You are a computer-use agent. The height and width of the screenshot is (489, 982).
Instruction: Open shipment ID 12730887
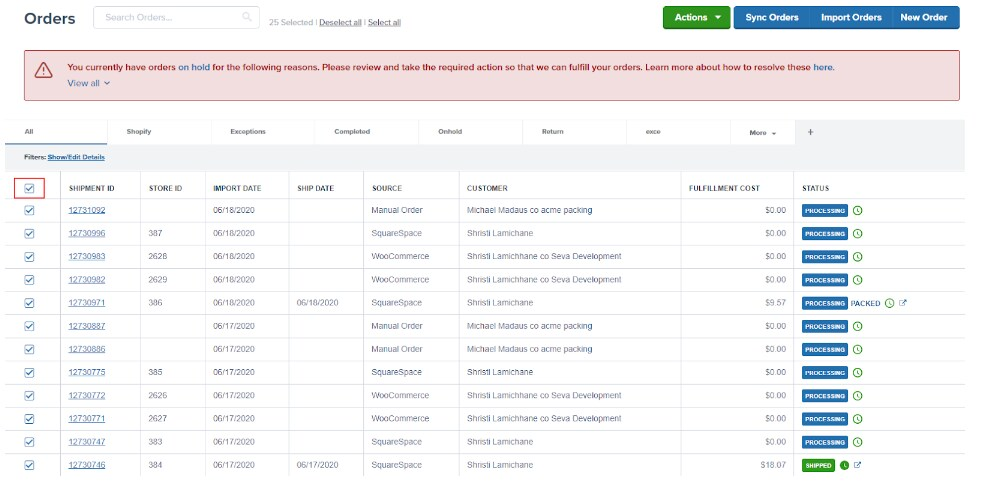87,326
